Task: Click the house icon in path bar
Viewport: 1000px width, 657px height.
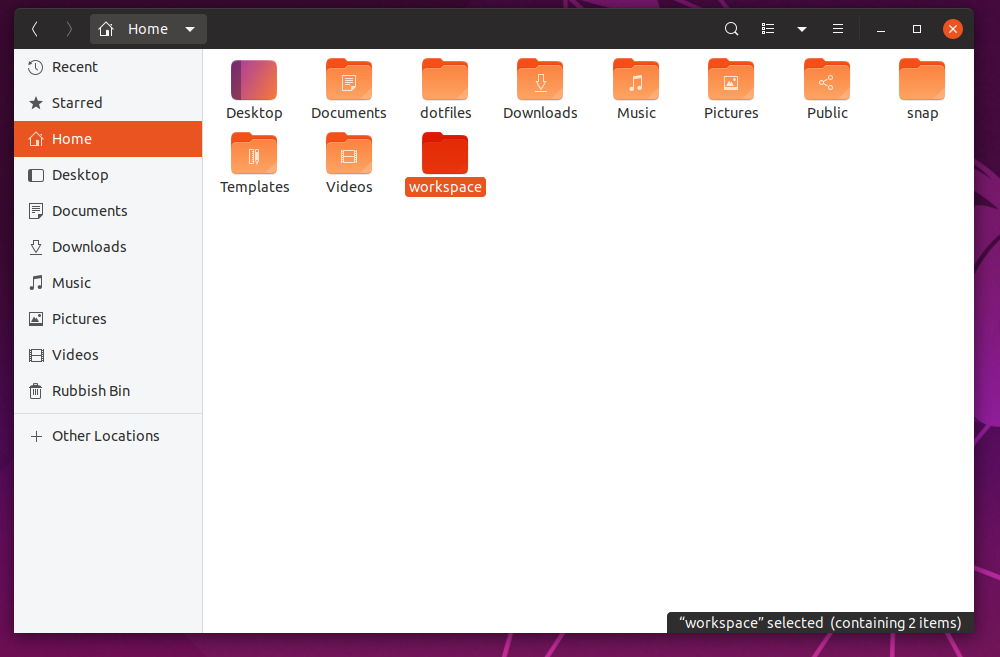Action: [x=106, y=29]
